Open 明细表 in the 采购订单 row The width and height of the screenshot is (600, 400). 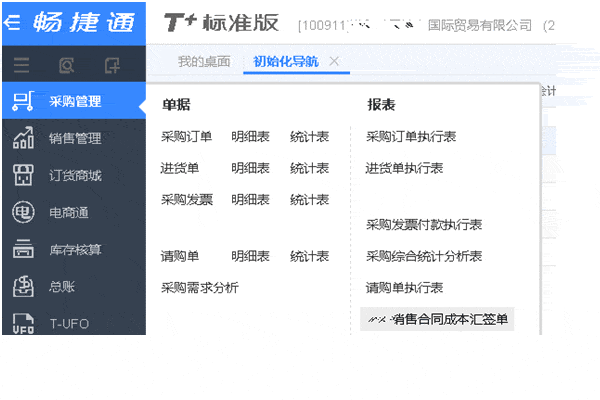pyautogui.click(x=250, y=137)
